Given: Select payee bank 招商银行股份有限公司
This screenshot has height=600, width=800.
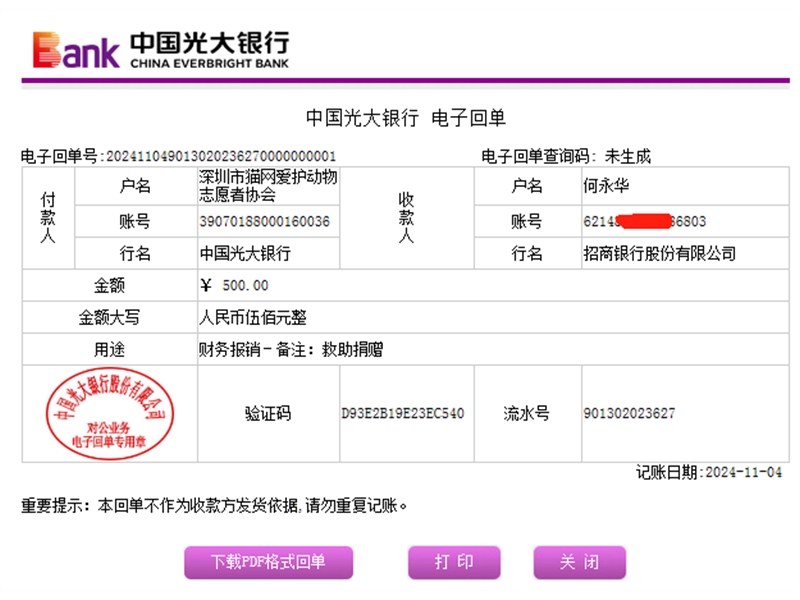Looking at the screenshot, I should click(x=660, y=253).
